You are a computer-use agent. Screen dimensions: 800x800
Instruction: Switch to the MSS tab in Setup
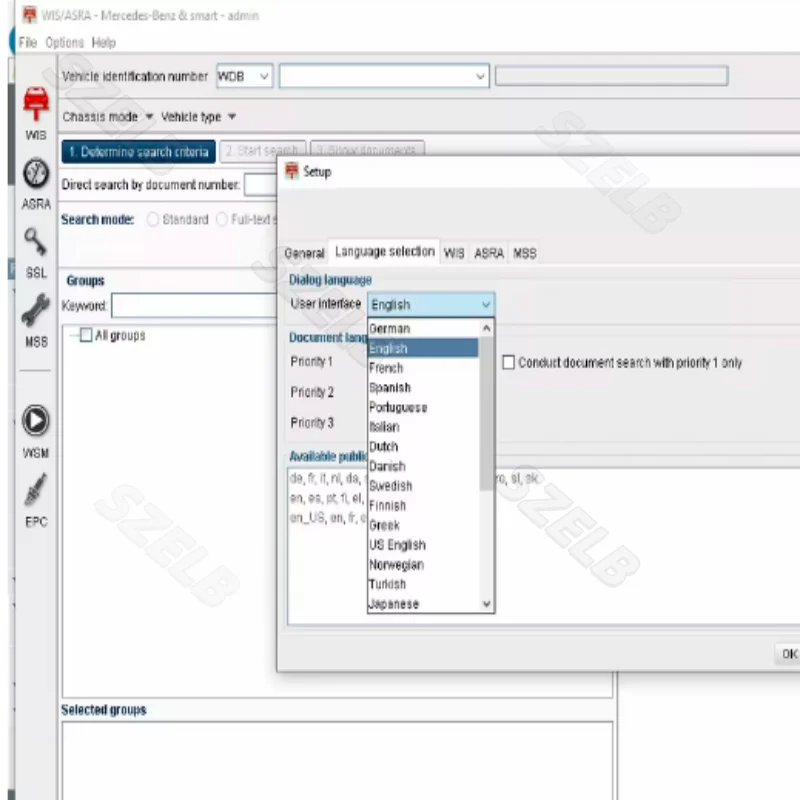(524, 253)
